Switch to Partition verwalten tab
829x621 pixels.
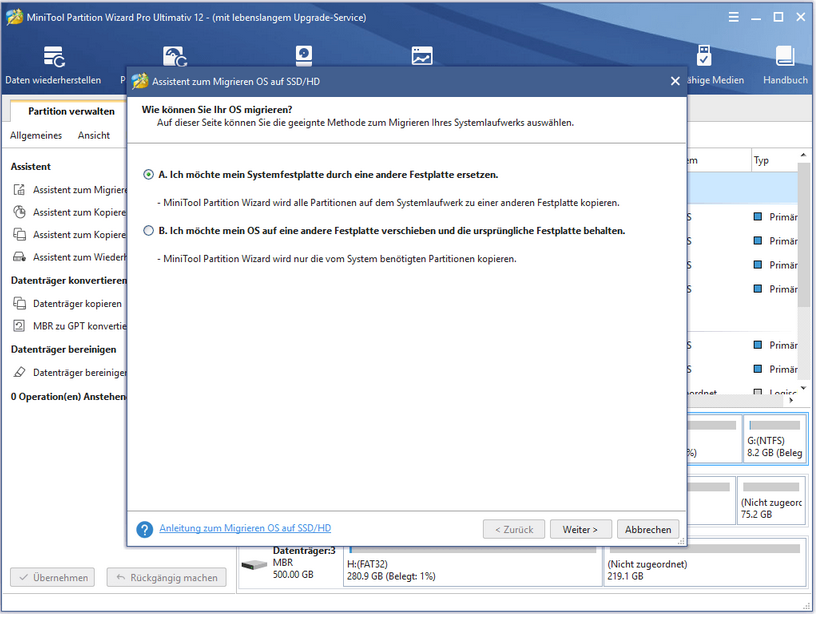[x=72, y=113]
